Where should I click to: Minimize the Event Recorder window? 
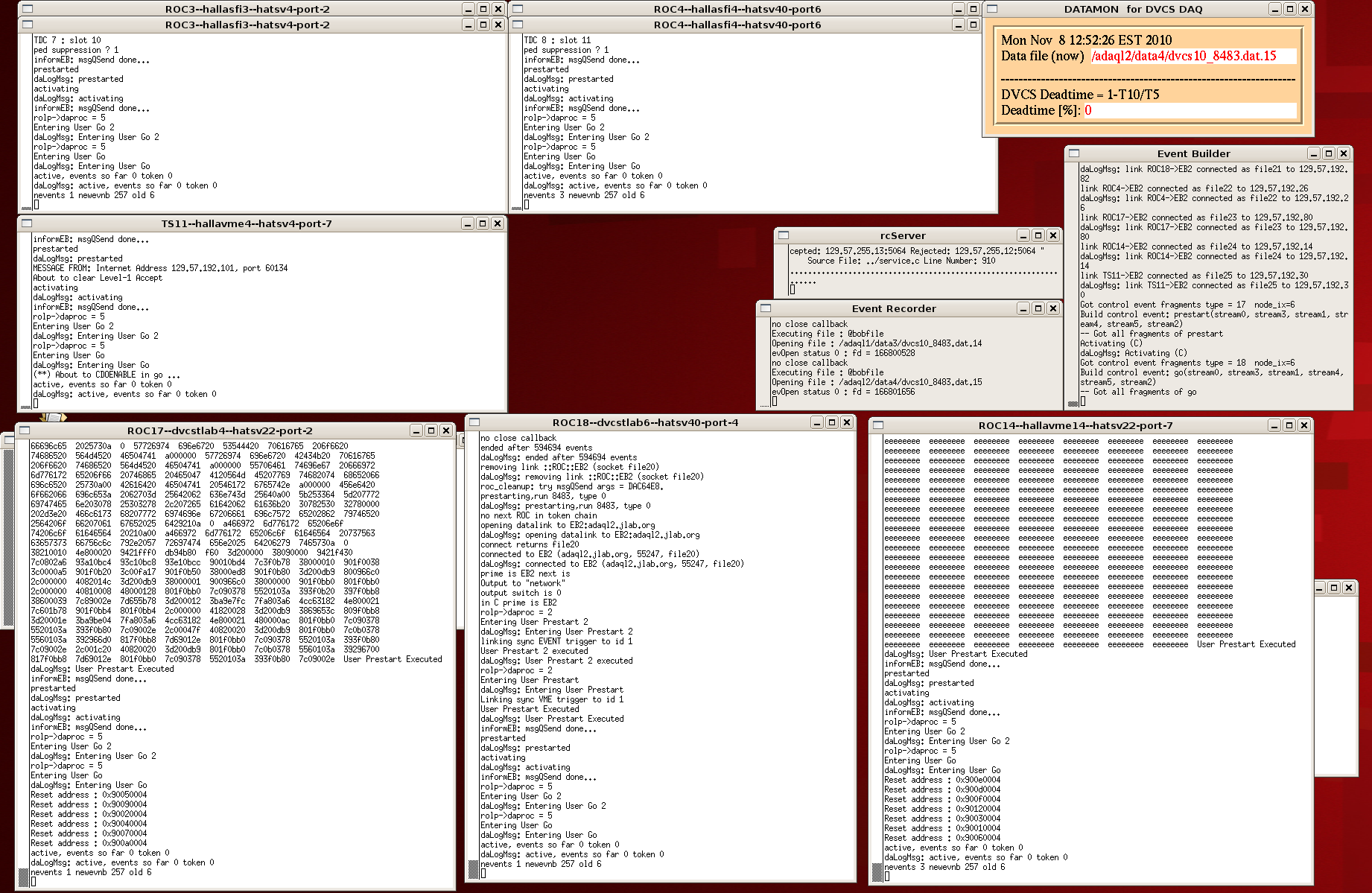(x=1023, y=308)
